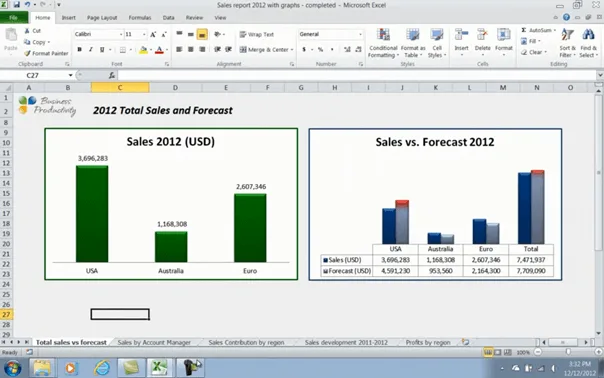This screenshot has width=604, height=378.
Task: Click the insert function fx button
Action: 112,76
